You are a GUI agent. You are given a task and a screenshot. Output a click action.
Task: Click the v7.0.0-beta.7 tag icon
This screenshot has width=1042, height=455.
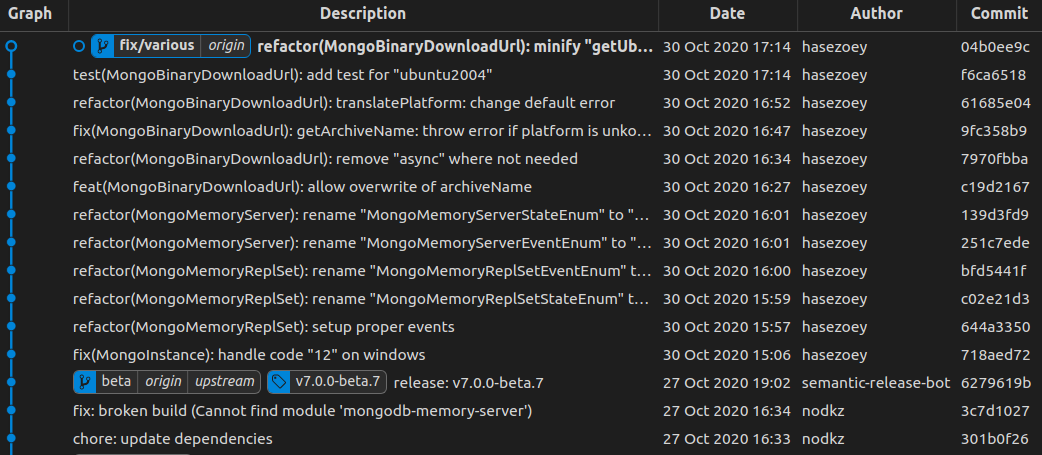coord(279,382)
